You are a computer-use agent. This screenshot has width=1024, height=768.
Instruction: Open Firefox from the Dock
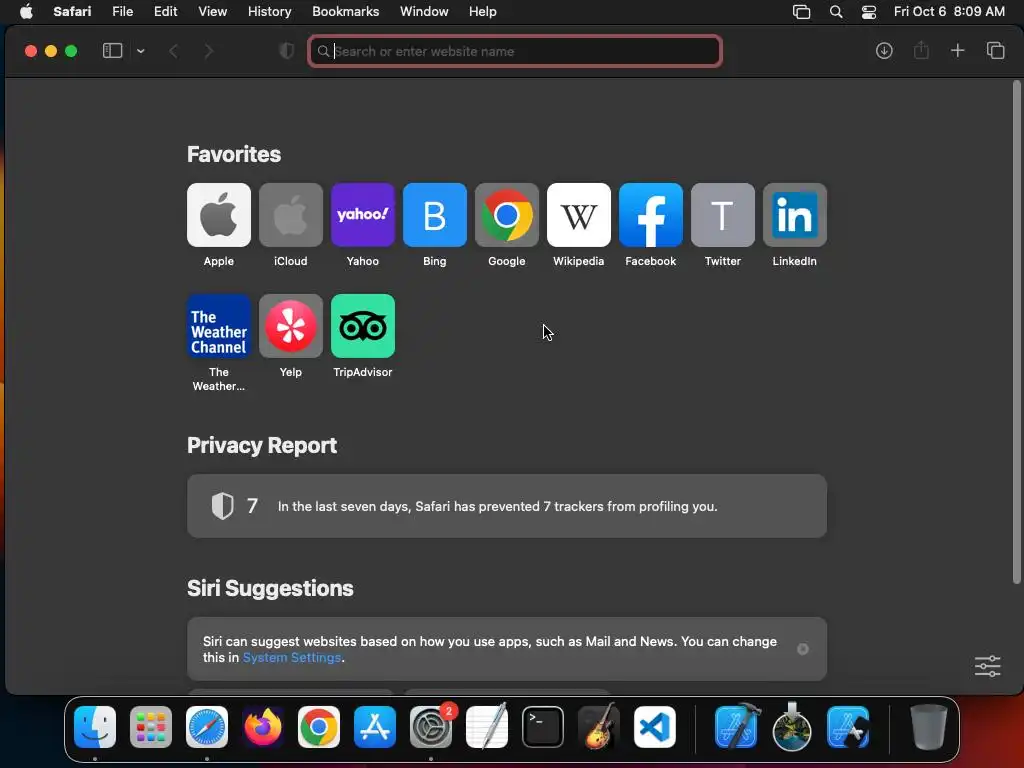[263, 727]
